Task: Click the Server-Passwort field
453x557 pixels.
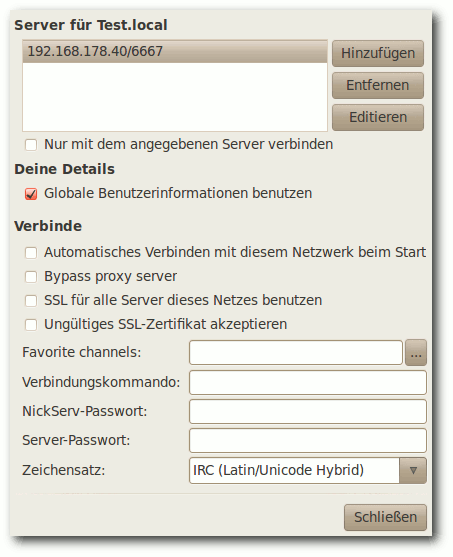Action: point(308,440)
